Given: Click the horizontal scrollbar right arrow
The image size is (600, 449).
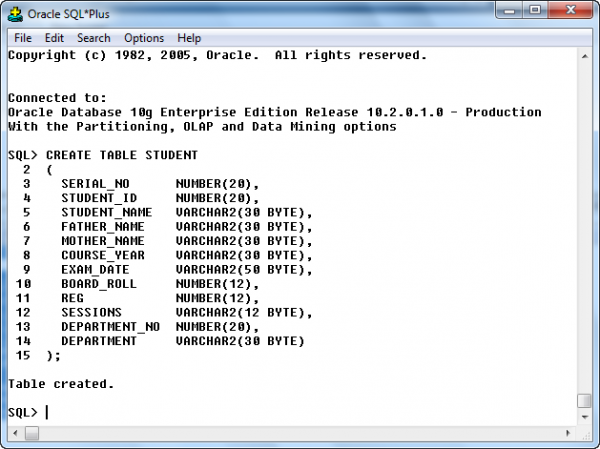Looking at the screenshot, I should point(568,433).
